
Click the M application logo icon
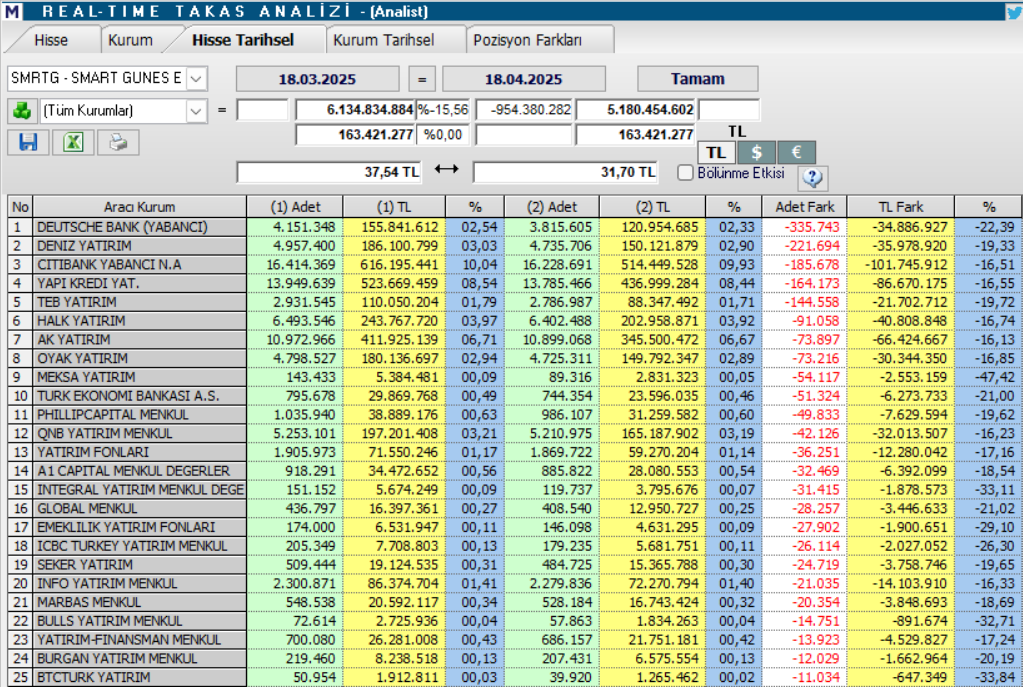[12, 11]
